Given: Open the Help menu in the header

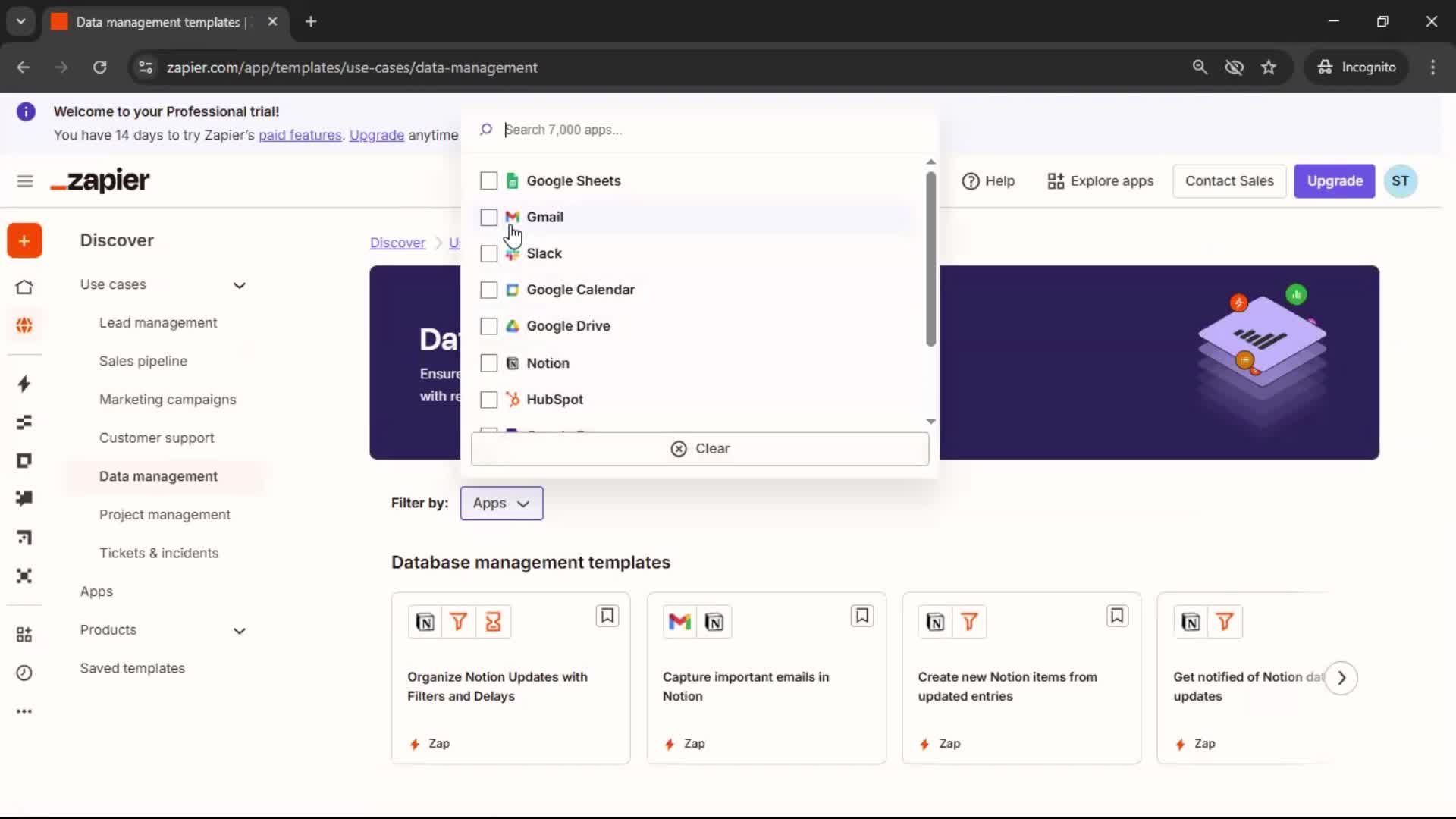Looking at the screenshot, I should [988, 181].
